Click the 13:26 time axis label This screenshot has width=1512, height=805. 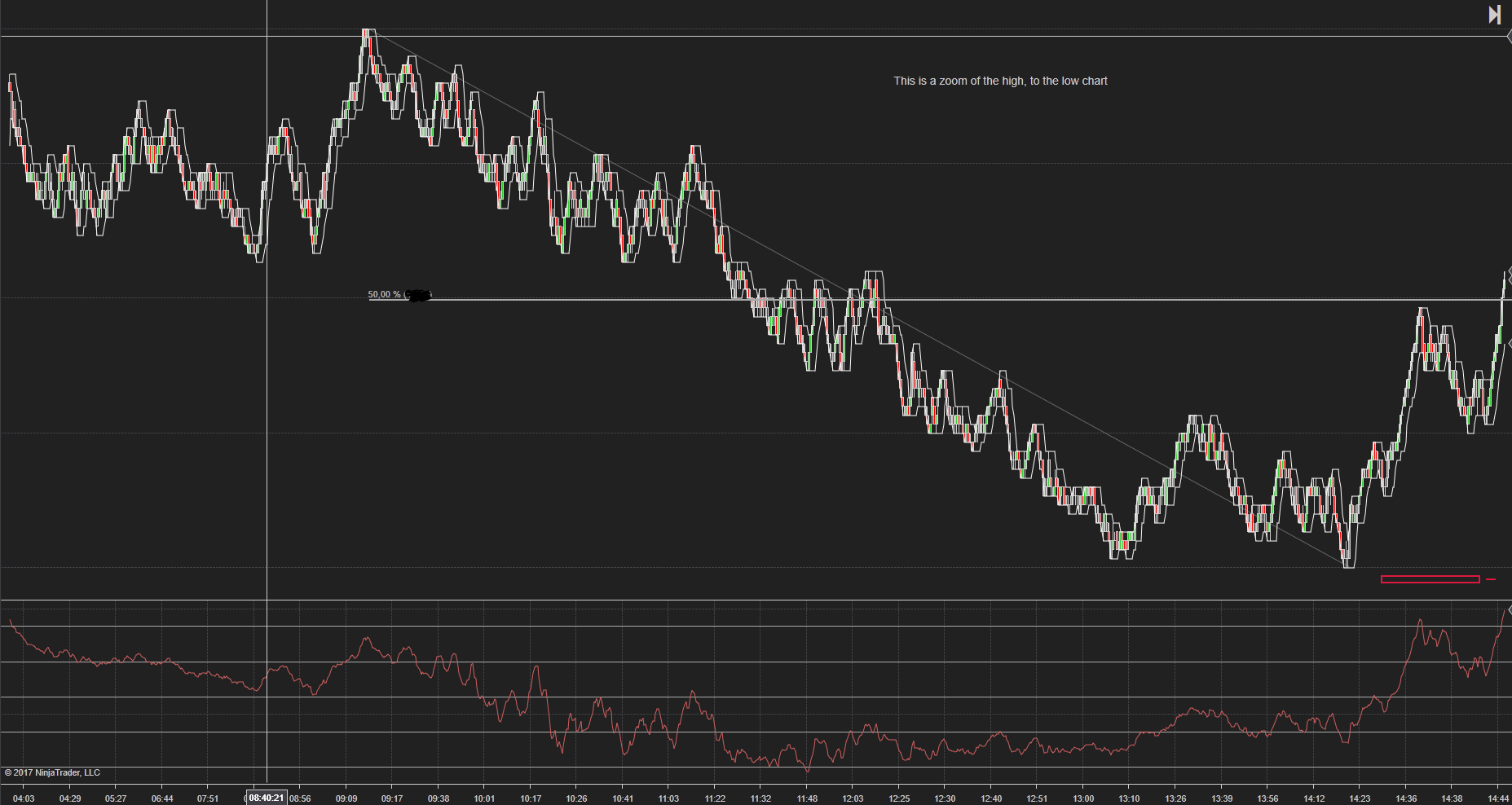tap(1175, 798)
